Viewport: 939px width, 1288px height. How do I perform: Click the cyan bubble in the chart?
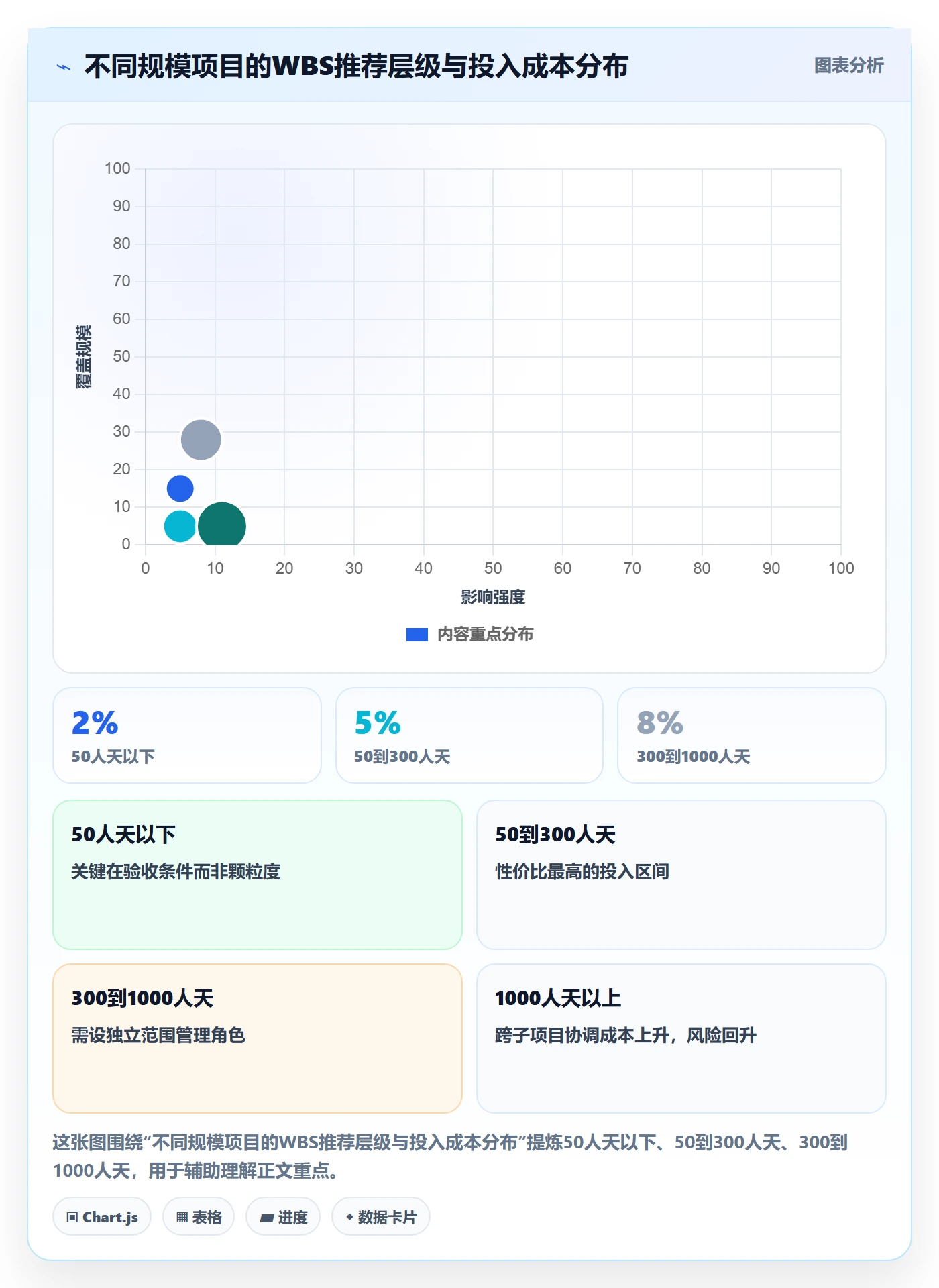click(180, 526)
